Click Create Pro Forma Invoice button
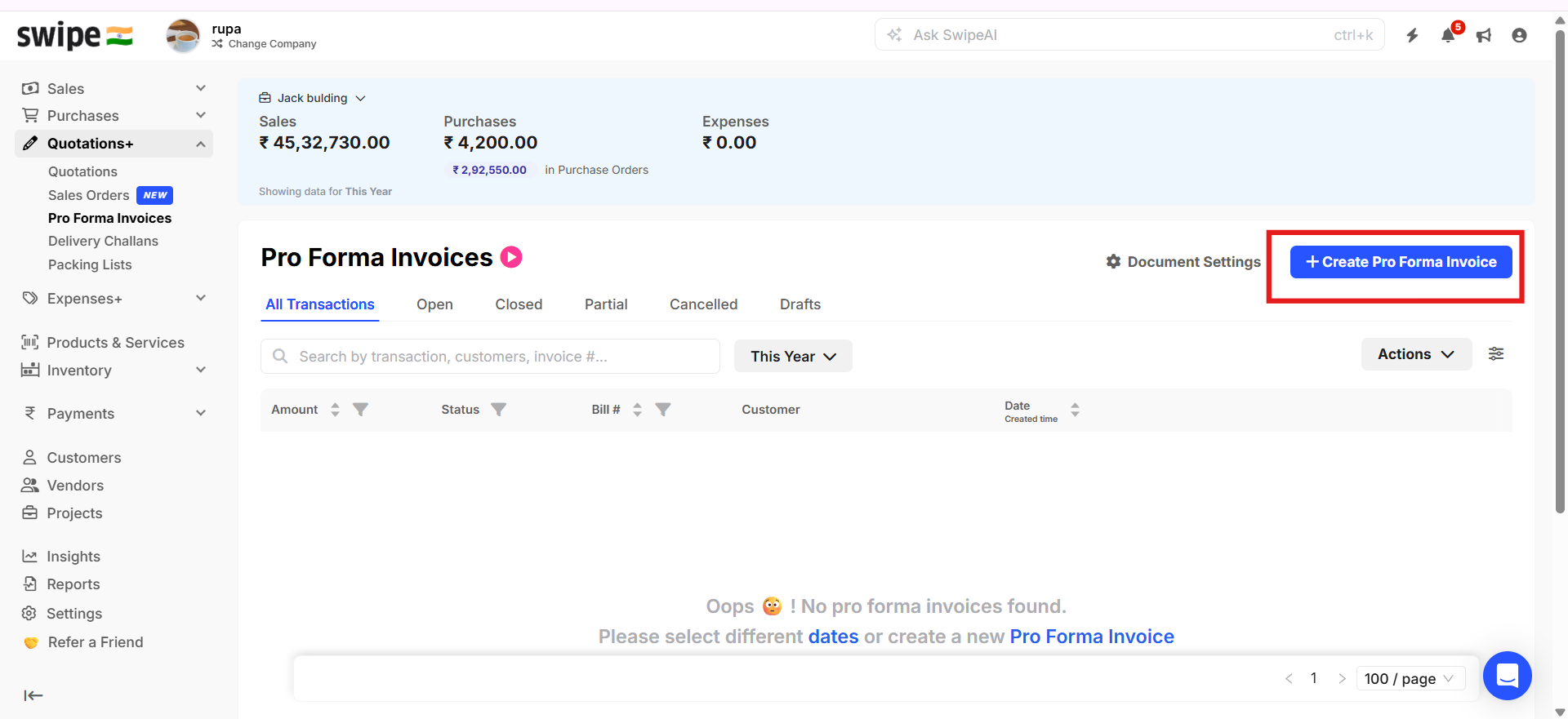Screen dimensions: 1568x719 (1401, 262)
